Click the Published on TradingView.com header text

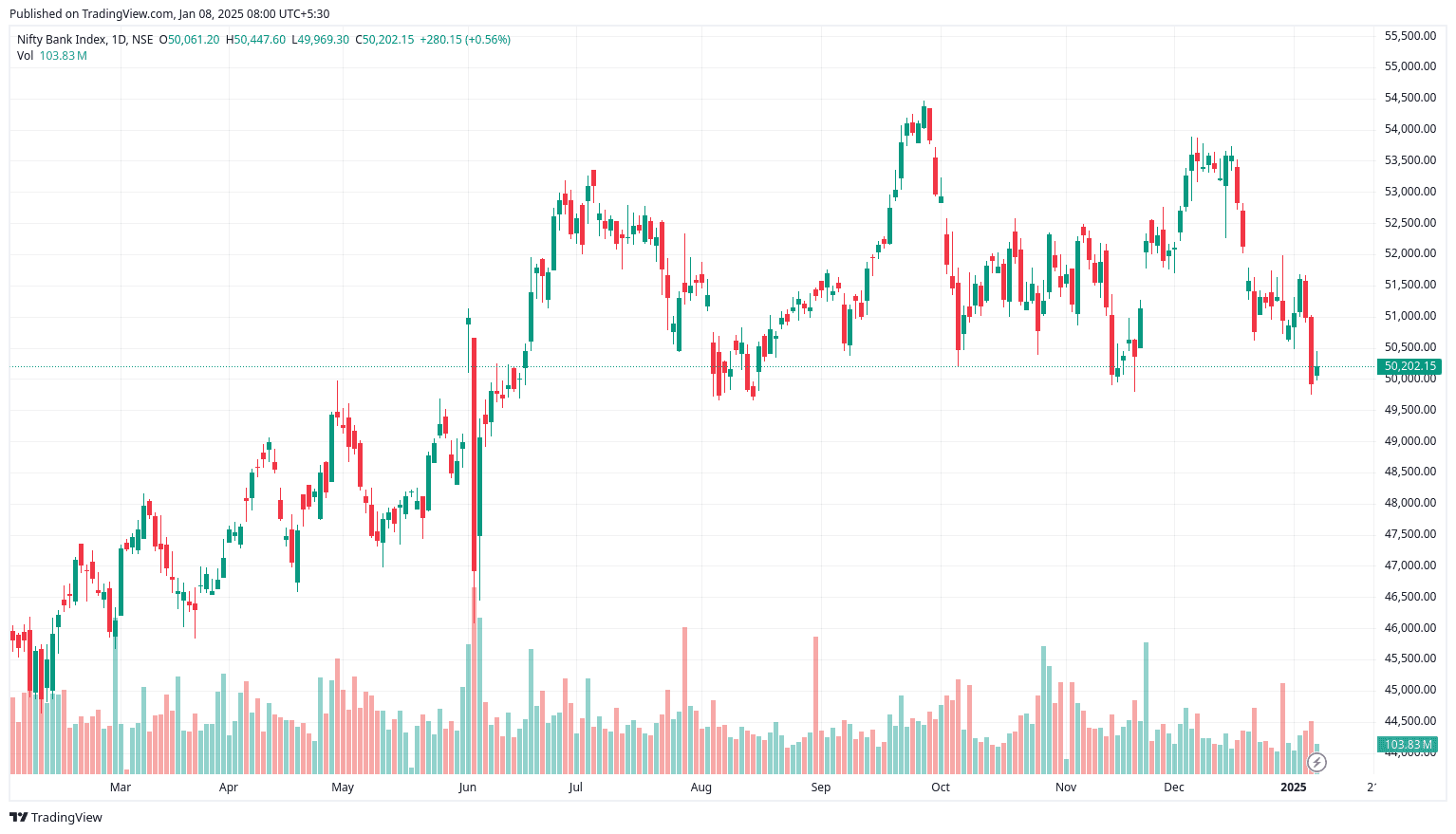(x=170, y=14)
